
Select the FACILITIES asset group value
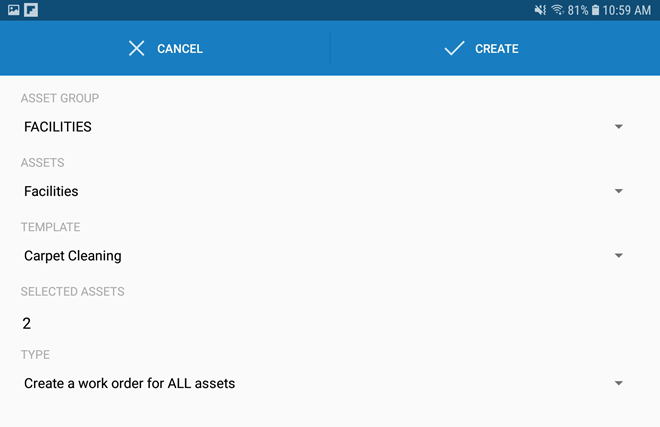[x=58, y=127]
